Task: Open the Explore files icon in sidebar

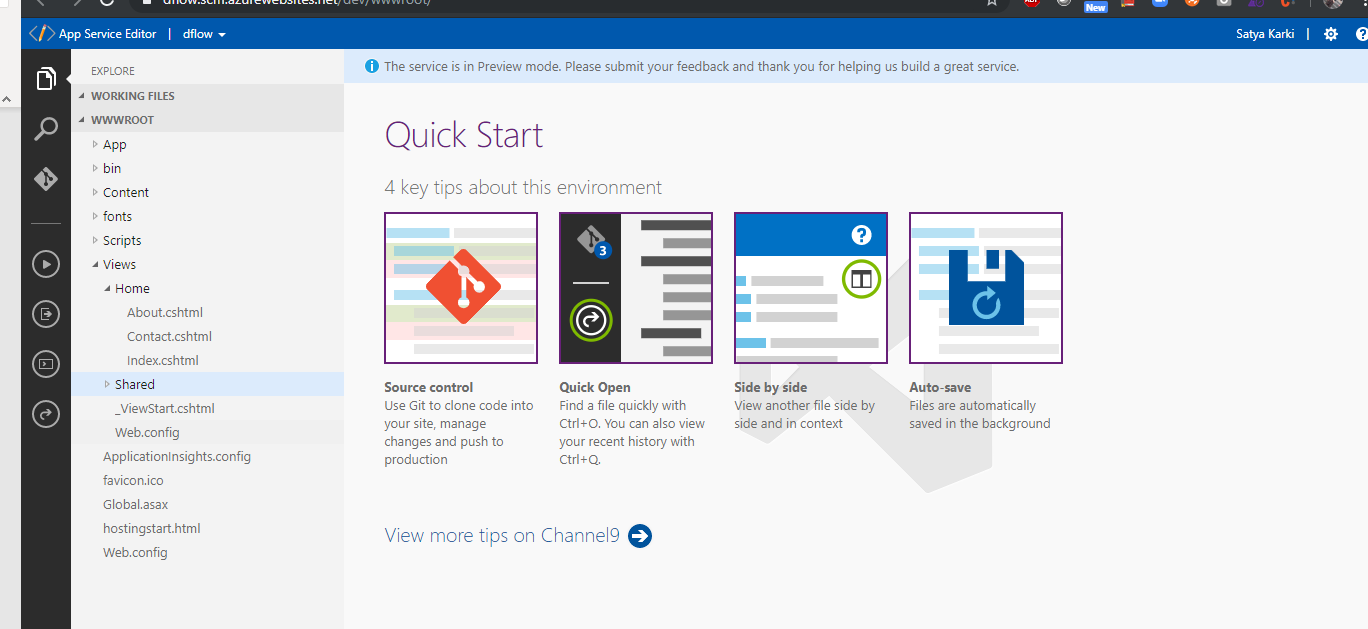Action: coord(45,79)
